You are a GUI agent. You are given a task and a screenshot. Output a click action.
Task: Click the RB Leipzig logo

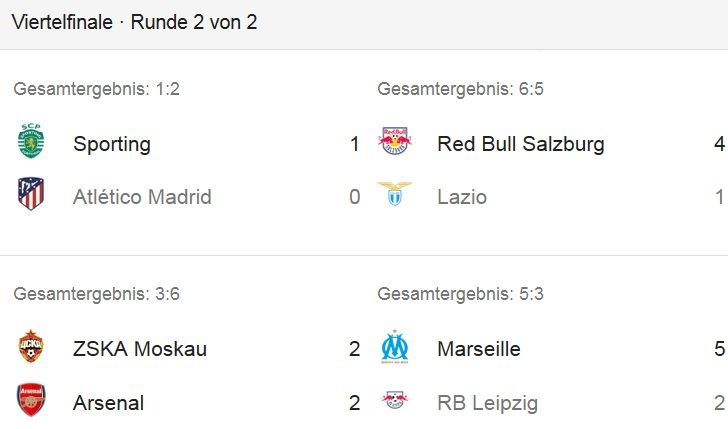[395, 400]
